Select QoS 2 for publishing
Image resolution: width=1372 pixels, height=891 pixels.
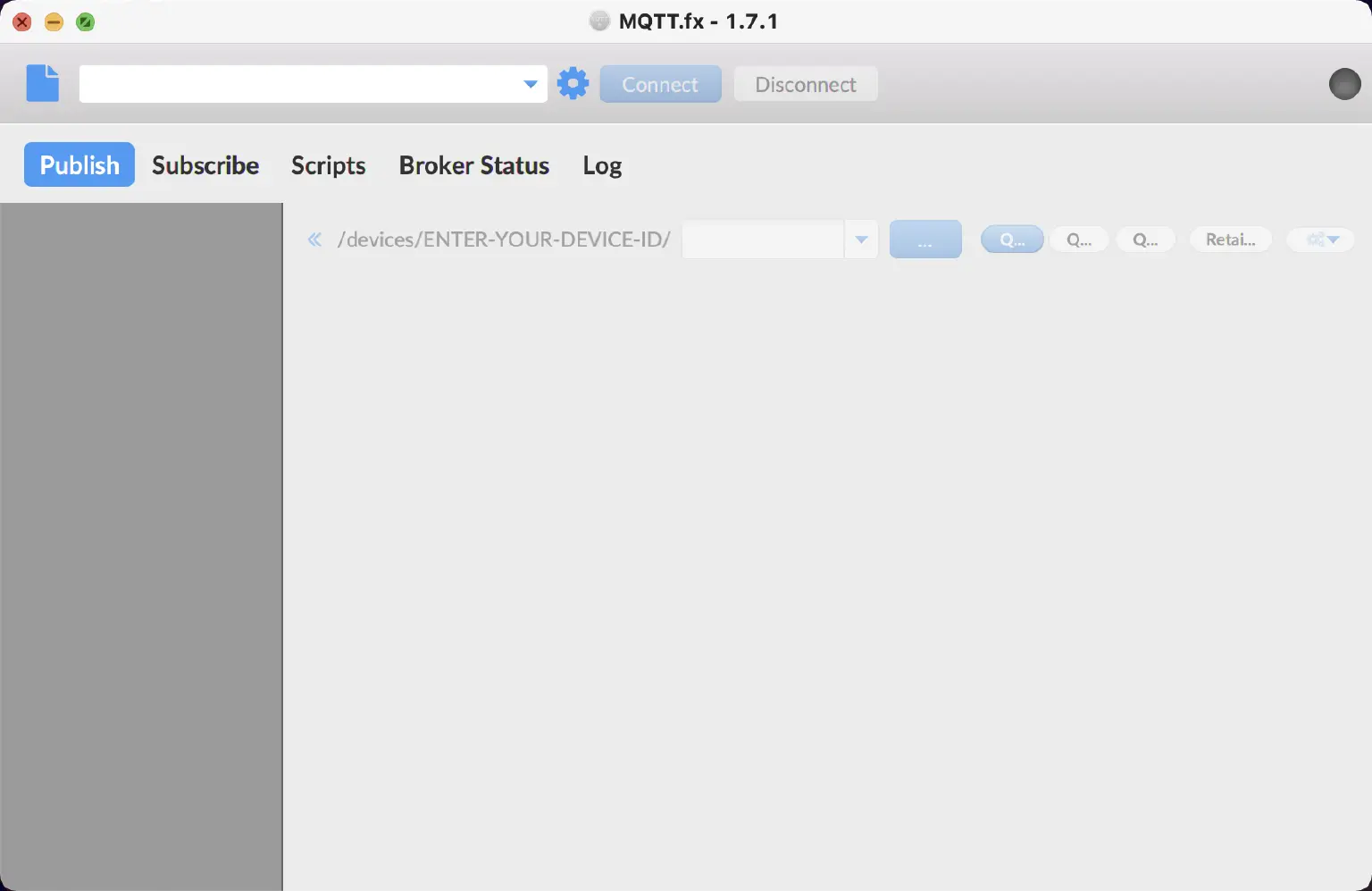pos(1146,239)
